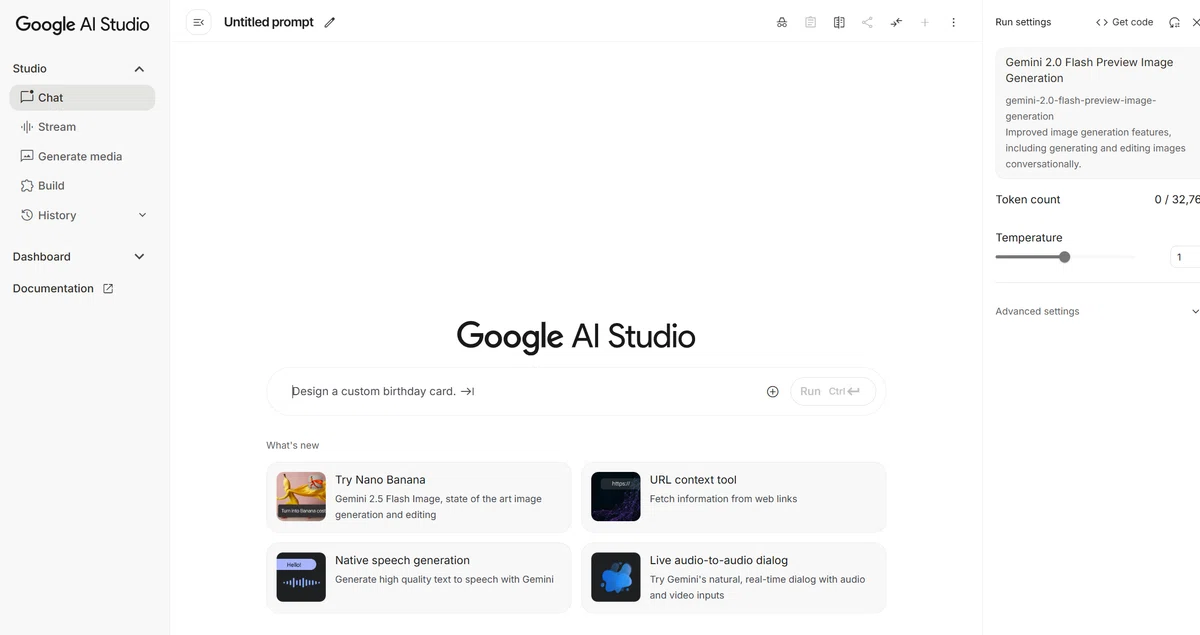Open the URL context tool card
The image size is (1200, 635).
tap(733, 497)
